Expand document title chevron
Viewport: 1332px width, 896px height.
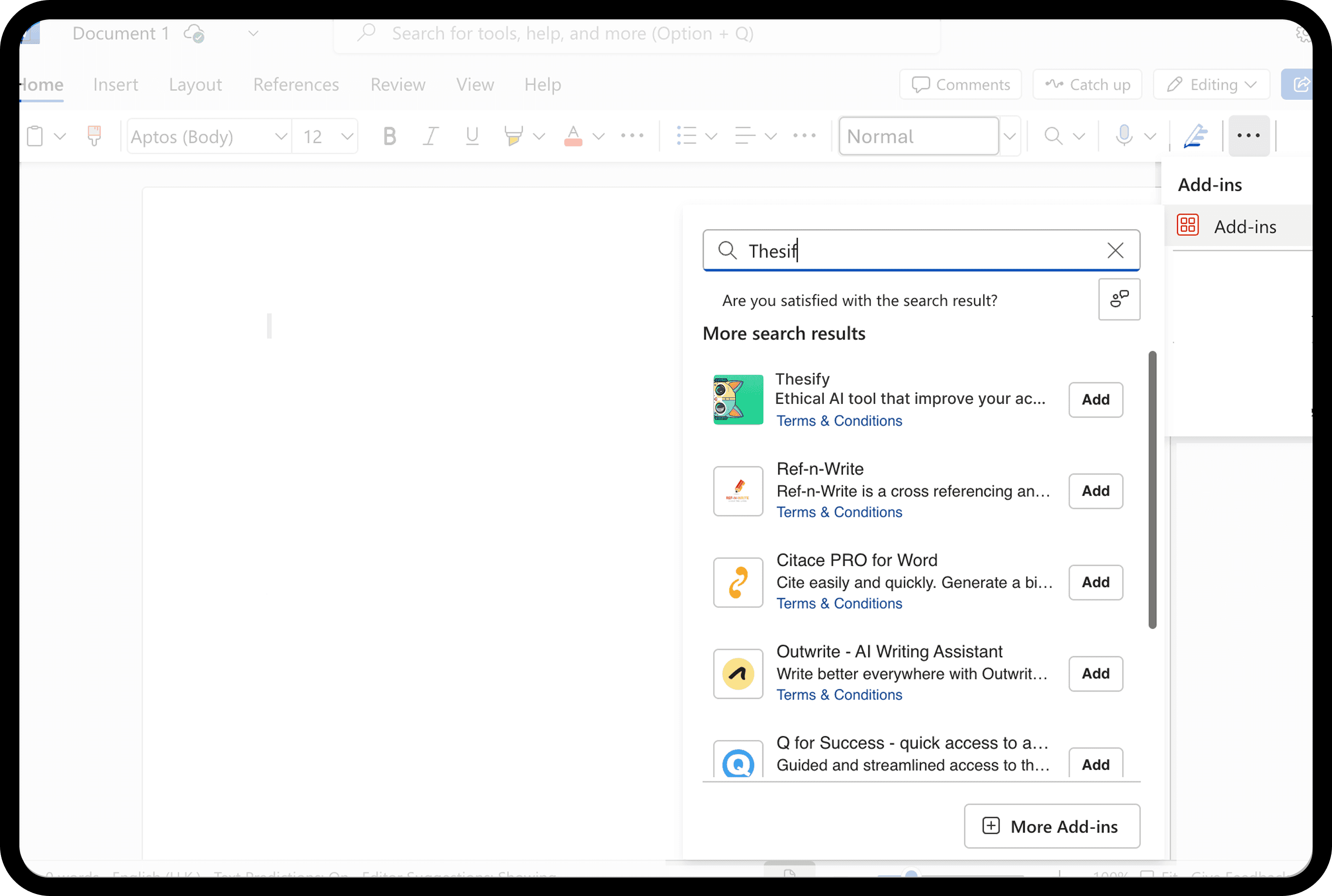(253, 34)
